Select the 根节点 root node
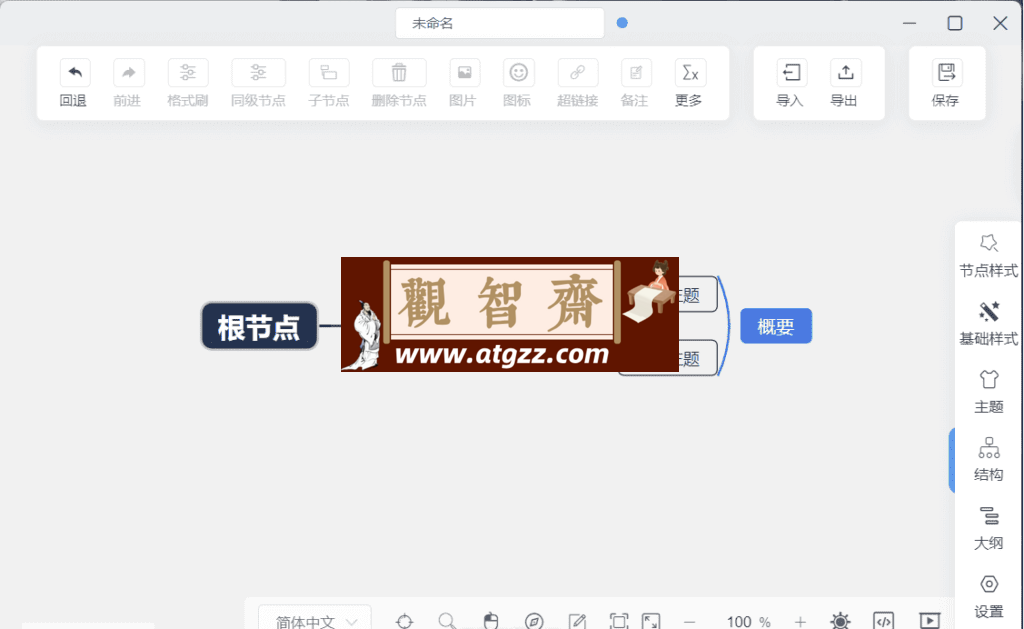This screenshot has height=629, width=1024. 259,326
